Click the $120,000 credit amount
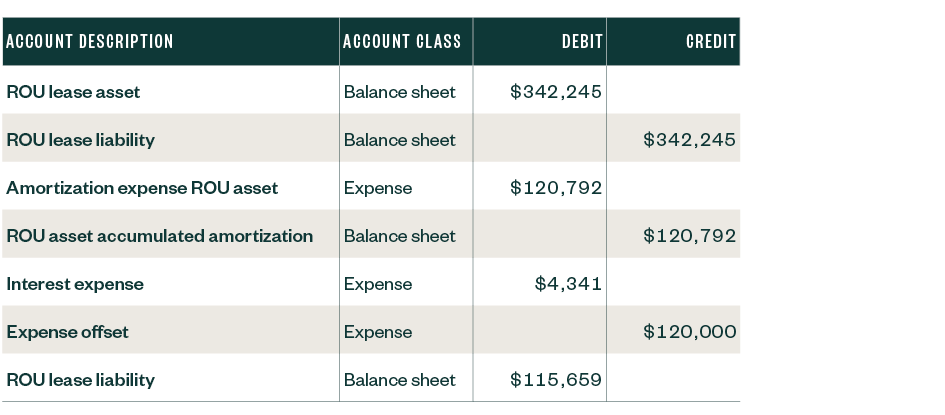This screenshot has height=415, width=945. [690, 332]
